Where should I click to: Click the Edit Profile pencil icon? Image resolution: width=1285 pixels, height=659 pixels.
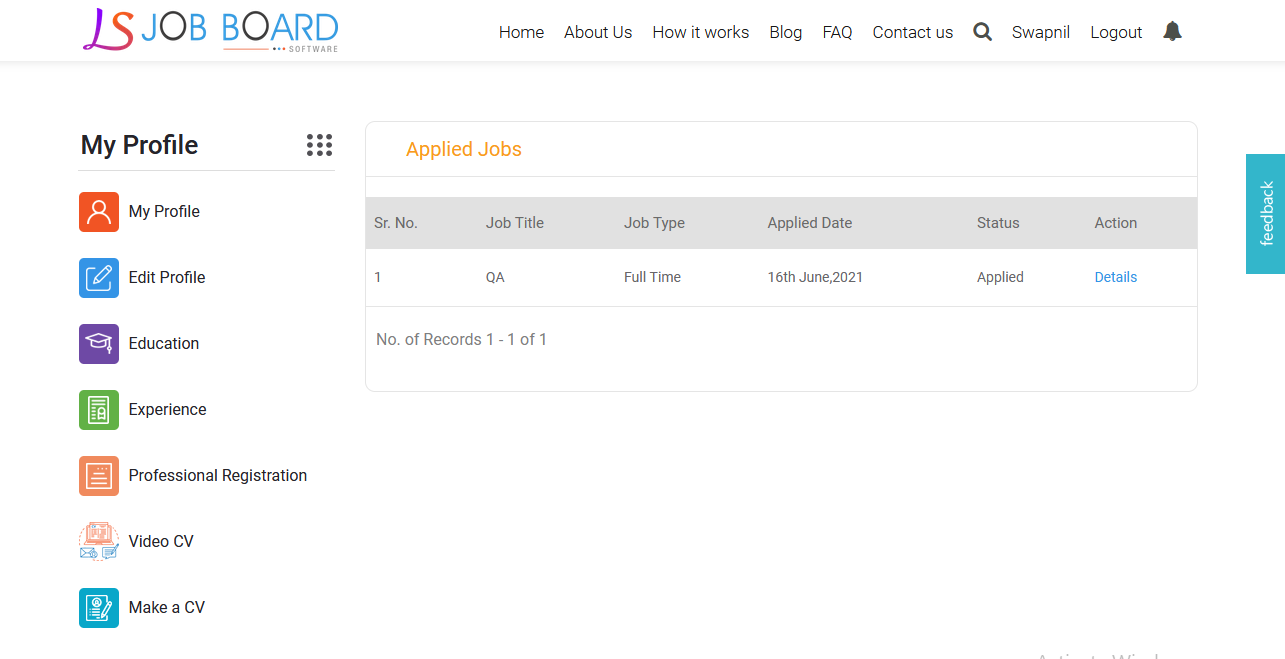coord(98,277)
